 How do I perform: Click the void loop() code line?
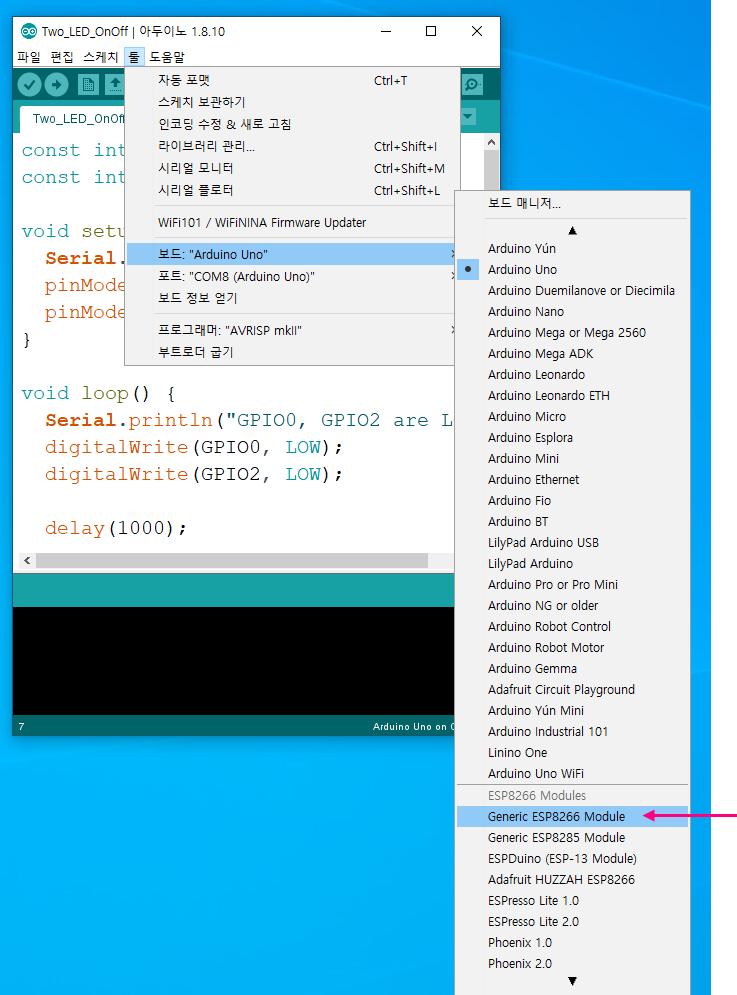98,393
